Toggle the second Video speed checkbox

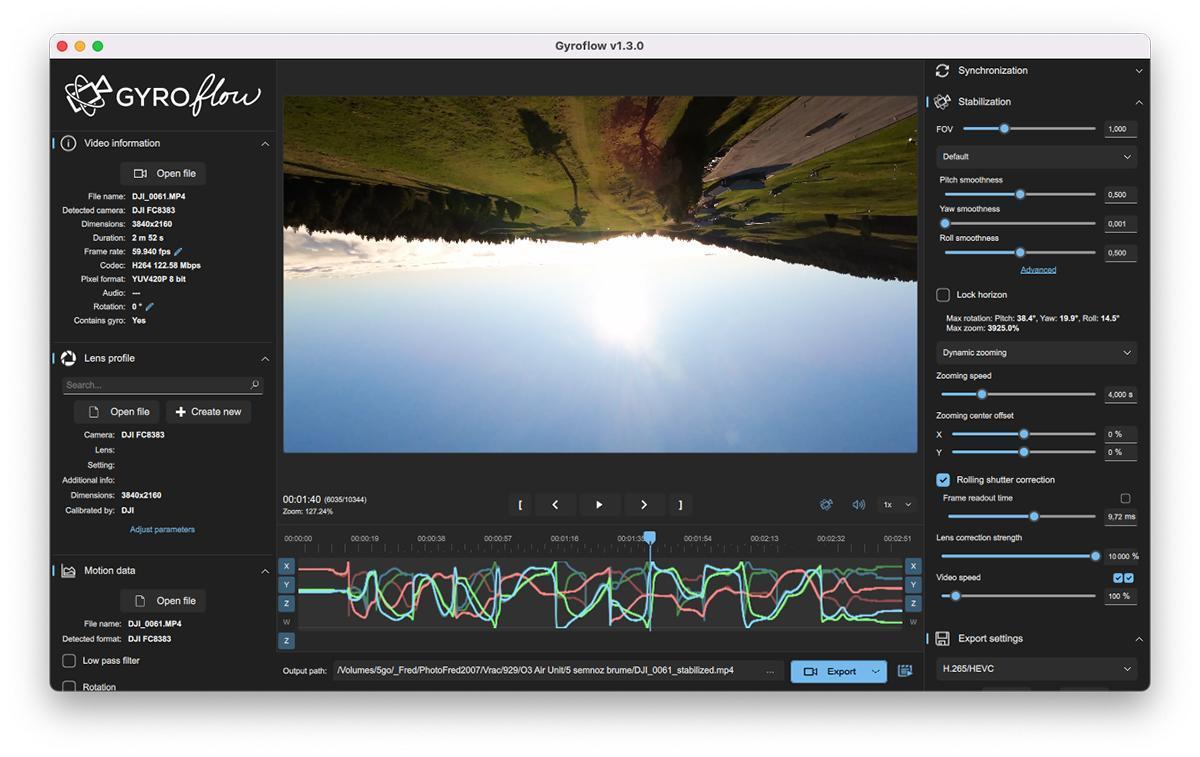(x=1129, y=578)
